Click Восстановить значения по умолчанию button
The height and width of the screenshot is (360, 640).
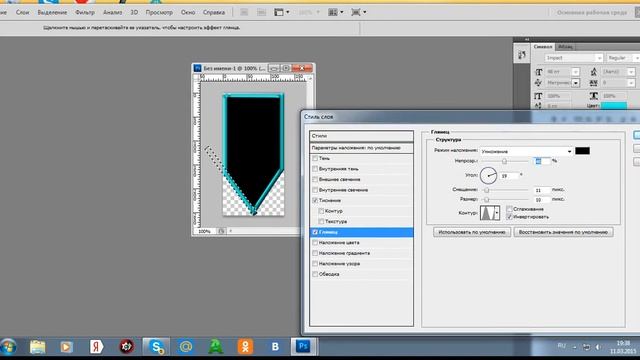coord(563,232)
